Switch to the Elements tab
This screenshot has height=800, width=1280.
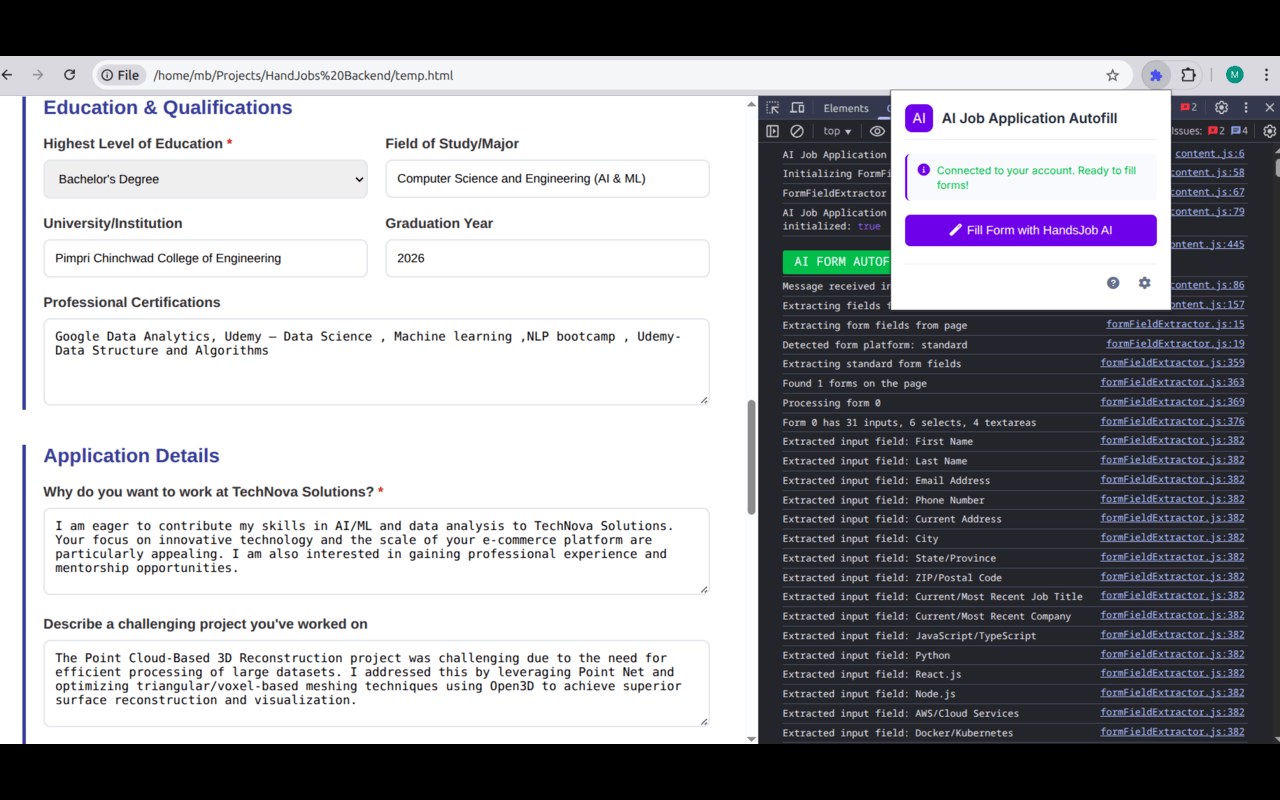point(846,108)
